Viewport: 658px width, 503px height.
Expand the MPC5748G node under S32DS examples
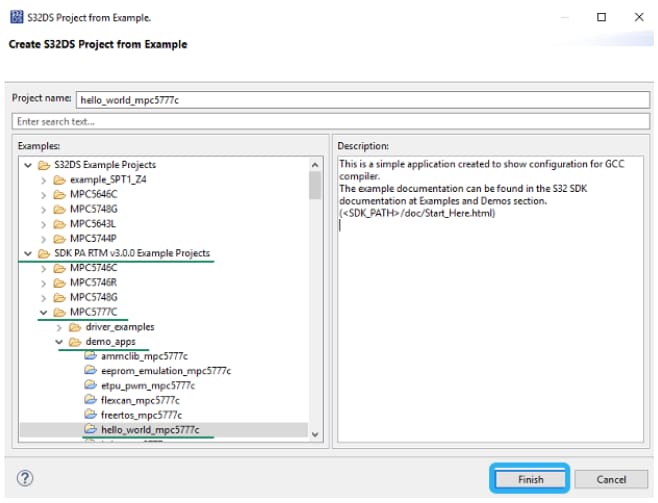[43, 209]
